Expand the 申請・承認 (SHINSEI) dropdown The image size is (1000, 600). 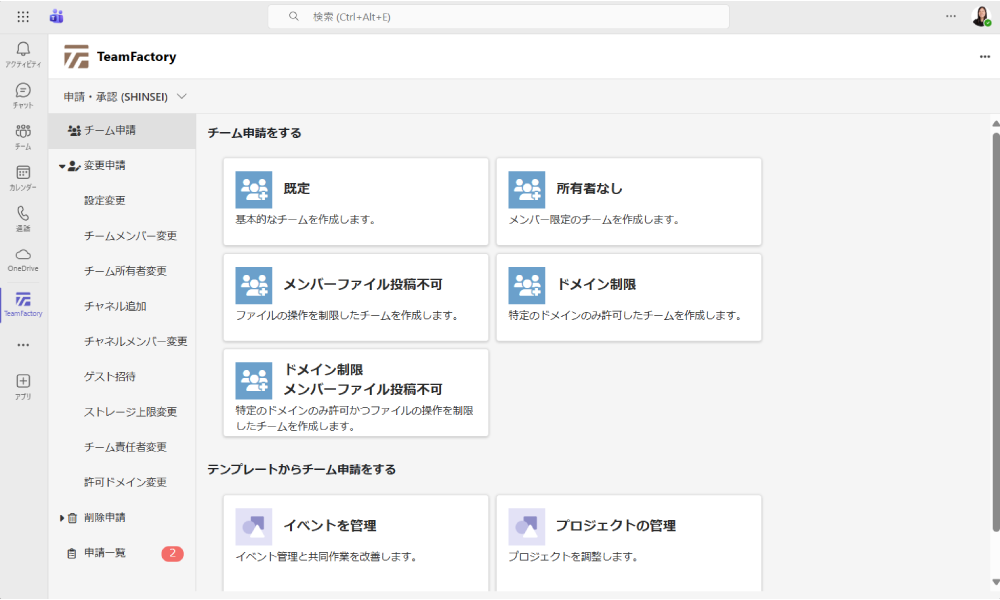coord(181,97)
